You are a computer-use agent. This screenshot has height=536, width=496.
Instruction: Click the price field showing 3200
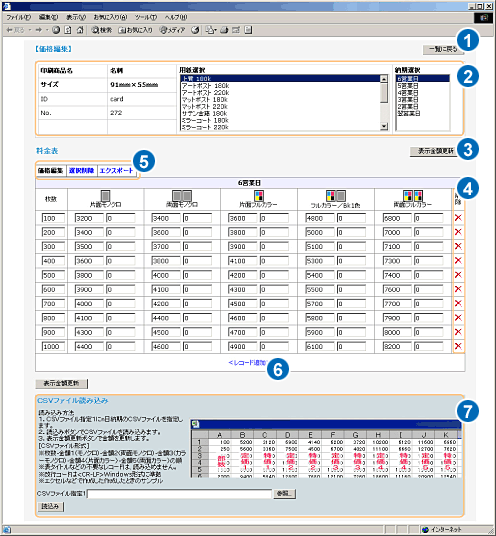pyautogui.click(x=89, y=218)
